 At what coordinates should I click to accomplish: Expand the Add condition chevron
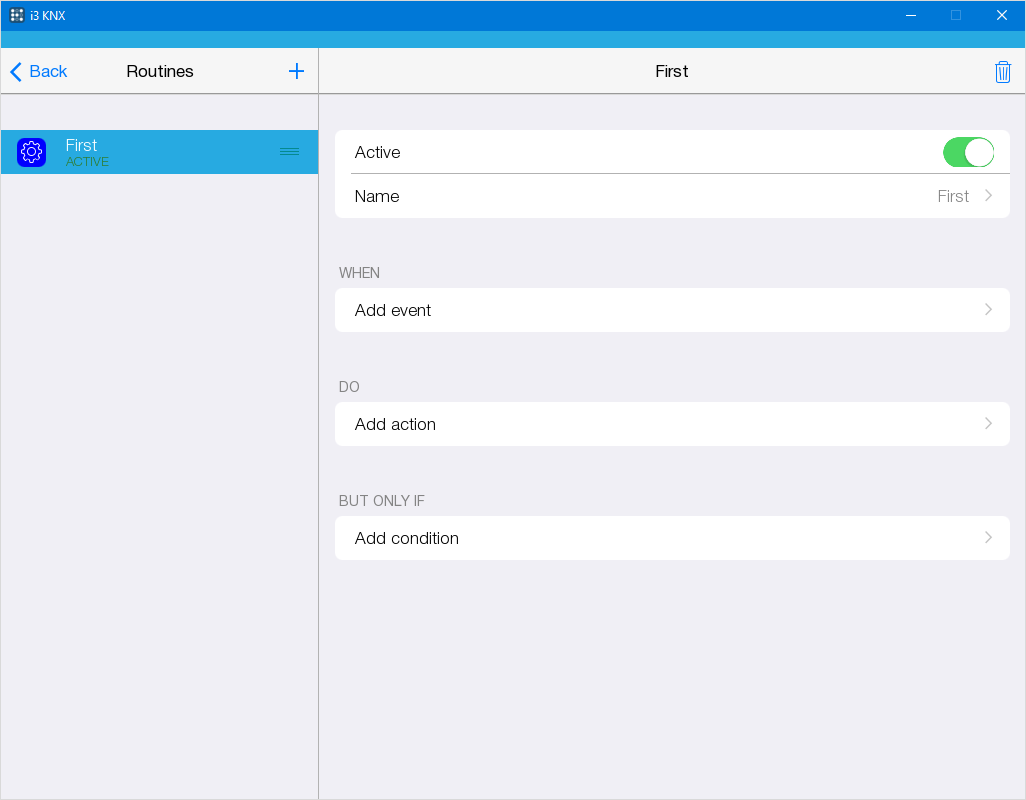pos(988,538)
